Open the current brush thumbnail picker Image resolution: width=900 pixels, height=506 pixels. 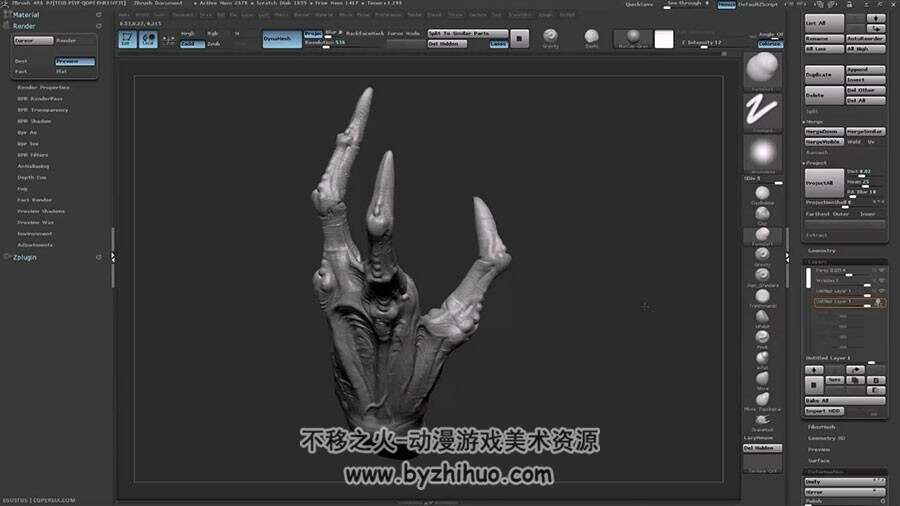click(x=762, y=69)
